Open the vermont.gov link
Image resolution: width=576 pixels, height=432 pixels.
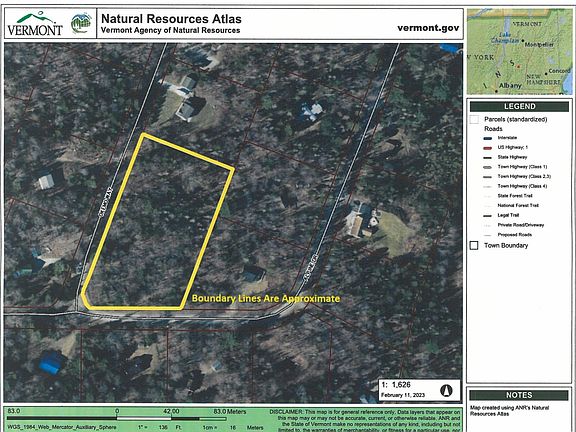tap(428, 28)
